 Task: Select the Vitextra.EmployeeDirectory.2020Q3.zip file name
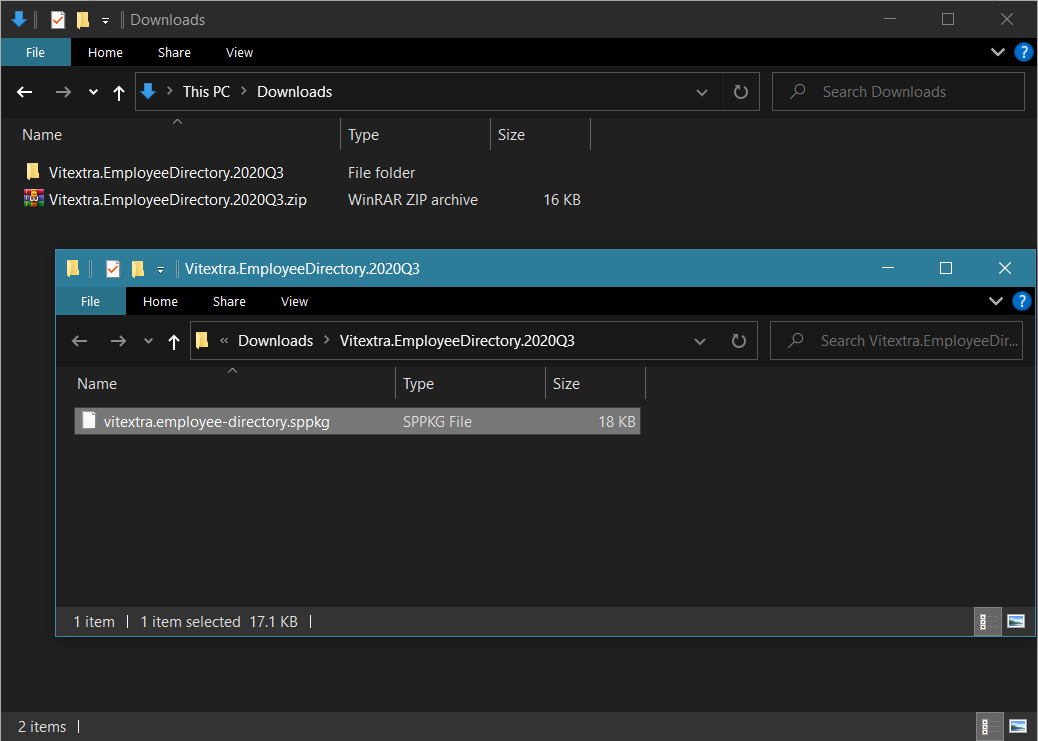tap(177, 200)
